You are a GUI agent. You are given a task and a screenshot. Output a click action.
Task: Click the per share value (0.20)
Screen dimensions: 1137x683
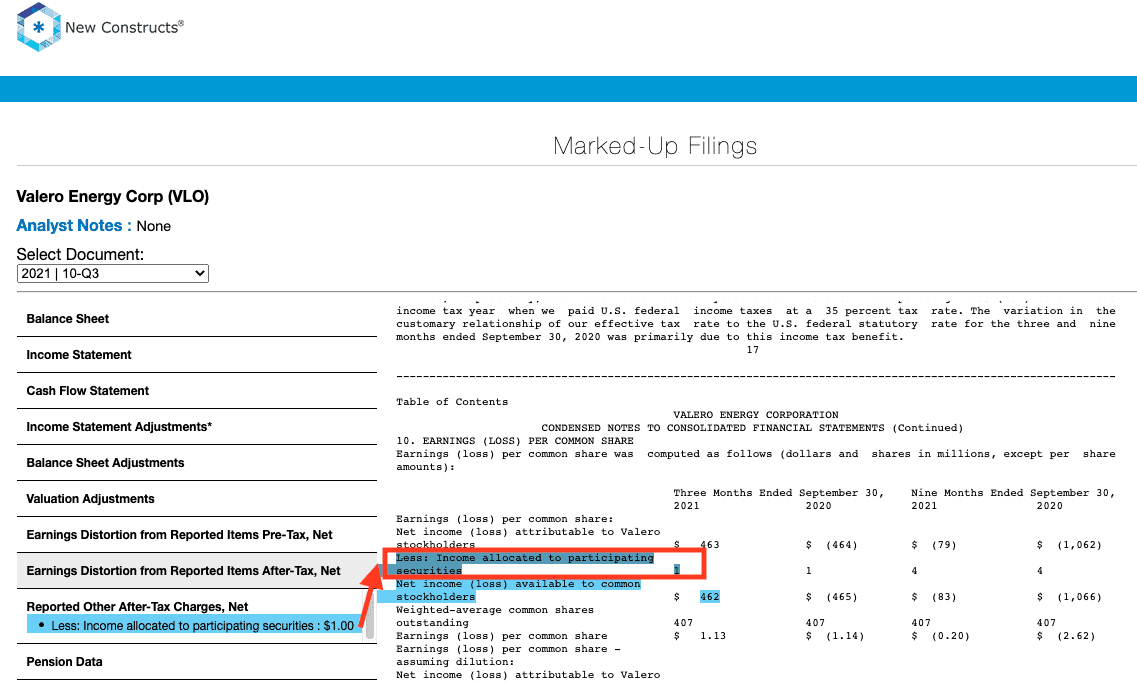click(951, 636)
